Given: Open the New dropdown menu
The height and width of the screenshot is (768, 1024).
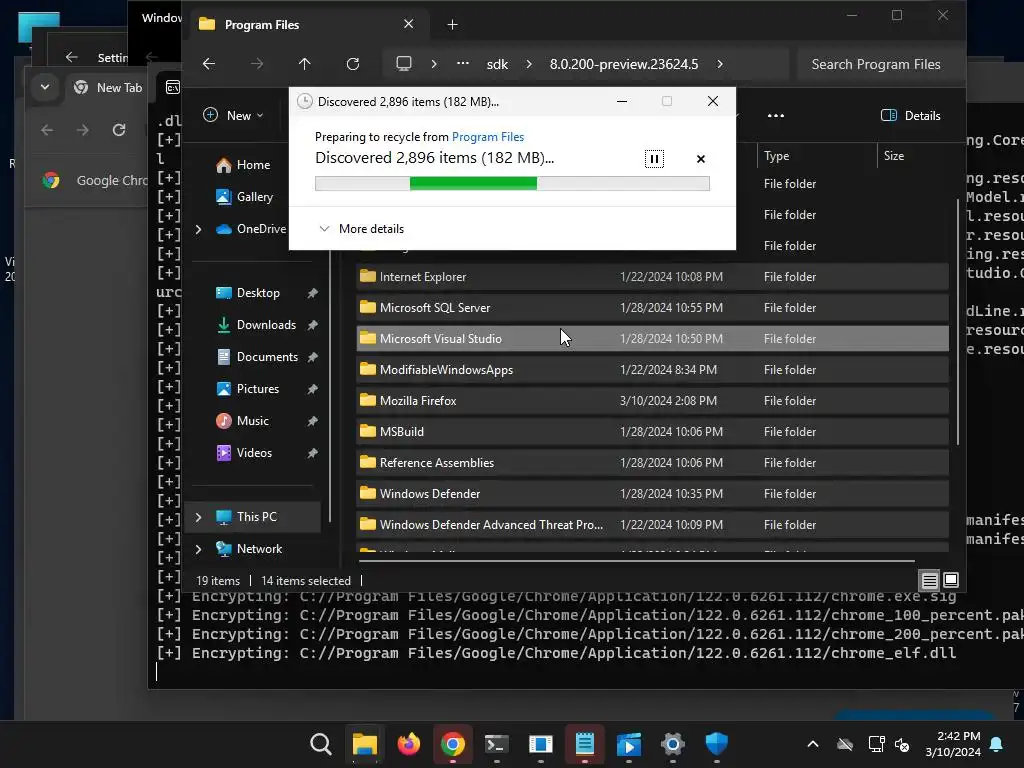Looking at the screenshot, I should point(233,116).
